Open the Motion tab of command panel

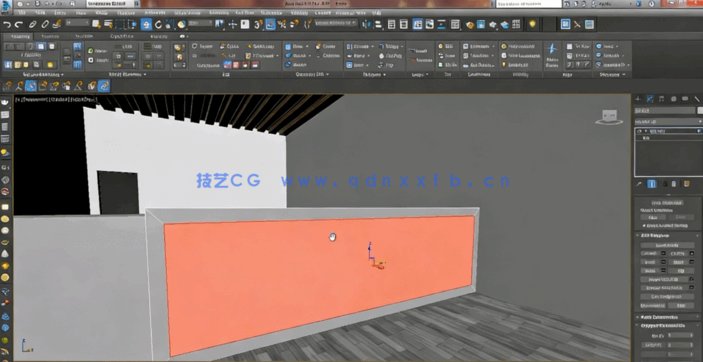673,99
